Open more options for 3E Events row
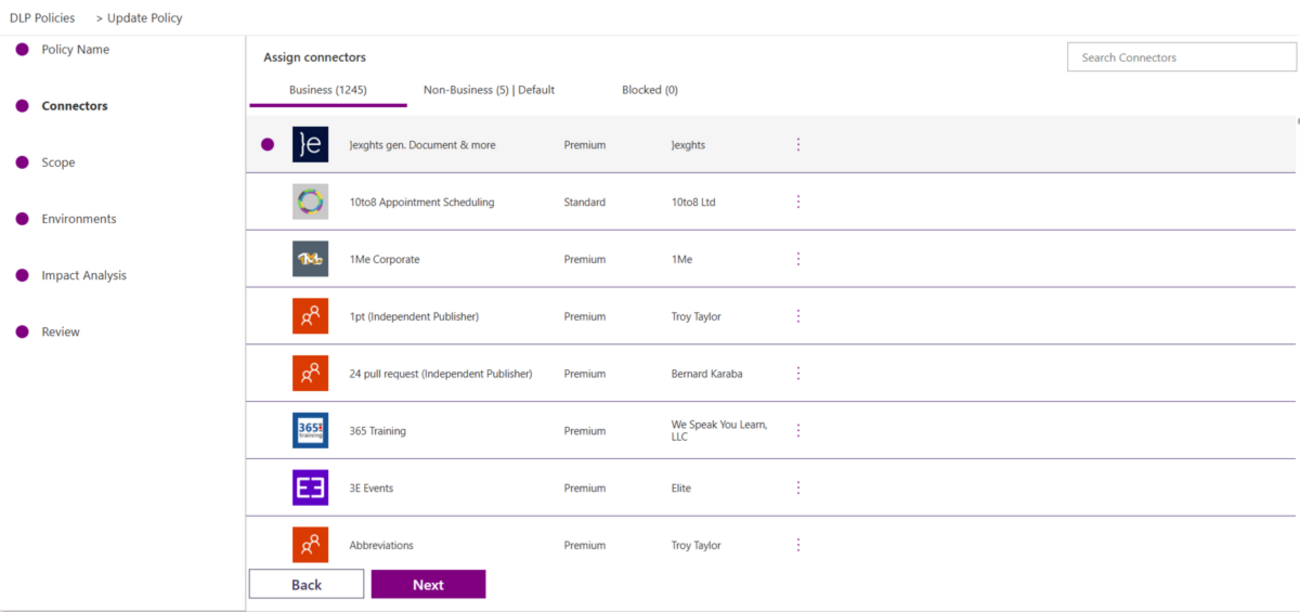Viewport: 1300px width, 612px height. pyautogui.click(x=798, y=488)
